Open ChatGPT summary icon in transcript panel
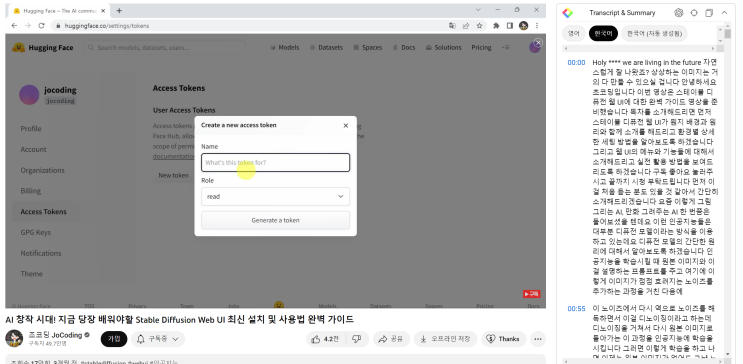Image resolution: width=743 pixels, height=364 pixels. click(x=679, y=13)
